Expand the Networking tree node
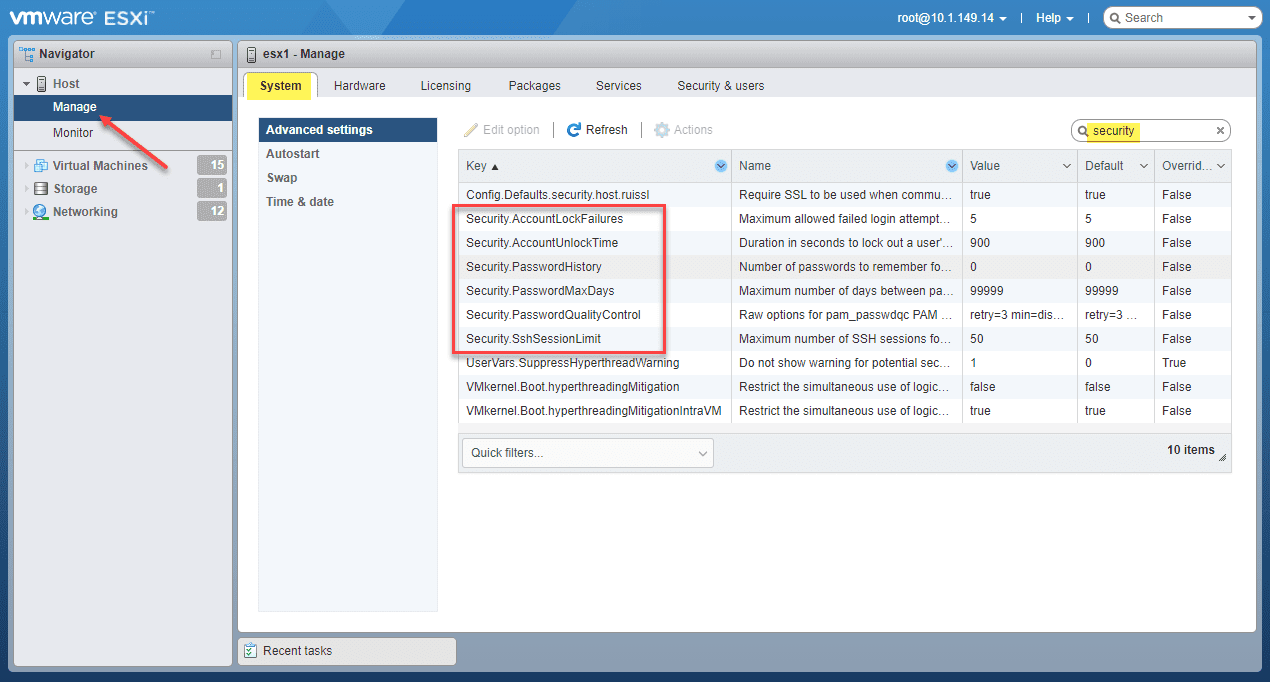 (x=27, y=212)
